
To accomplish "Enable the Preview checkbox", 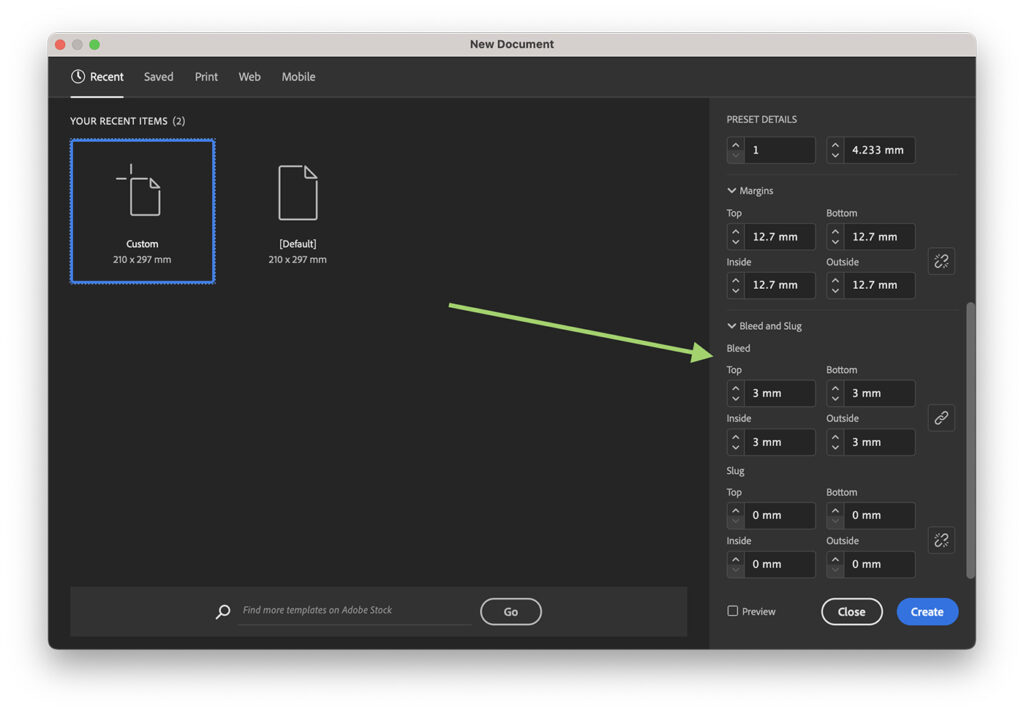I will 731,611.
